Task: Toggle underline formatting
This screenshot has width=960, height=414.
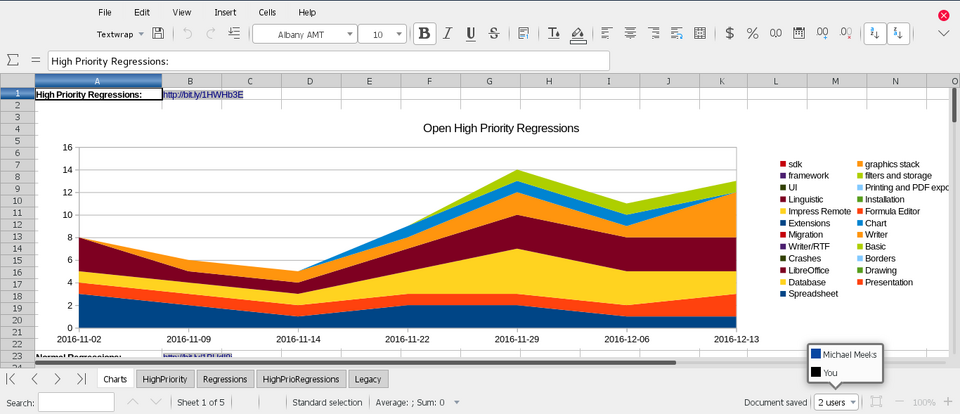Action: (471, 33)
